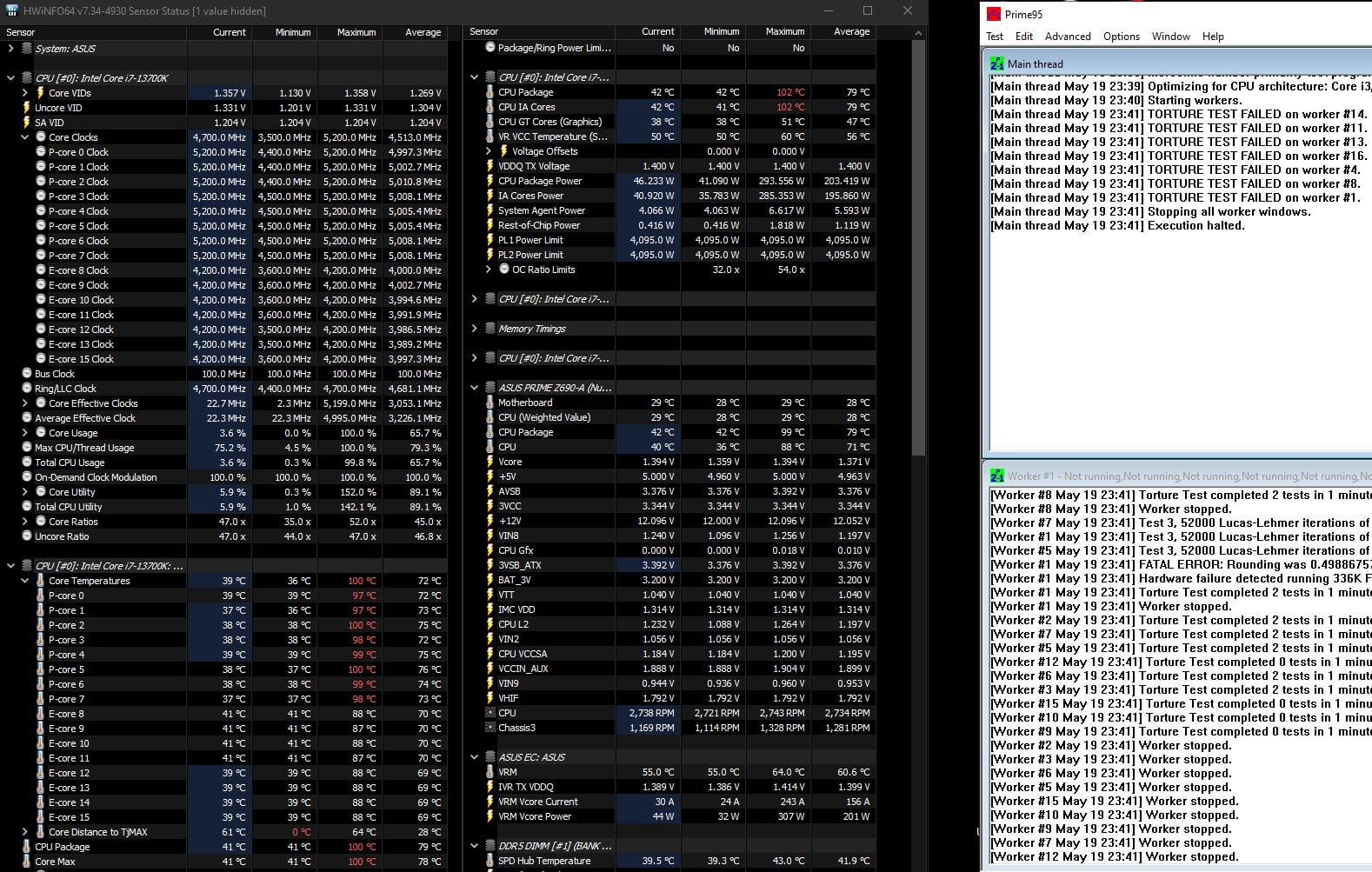The height and width of the screenshot is (872, 1372).
Task: Open the Test menu in Prime95
Action: coord(995,37)
